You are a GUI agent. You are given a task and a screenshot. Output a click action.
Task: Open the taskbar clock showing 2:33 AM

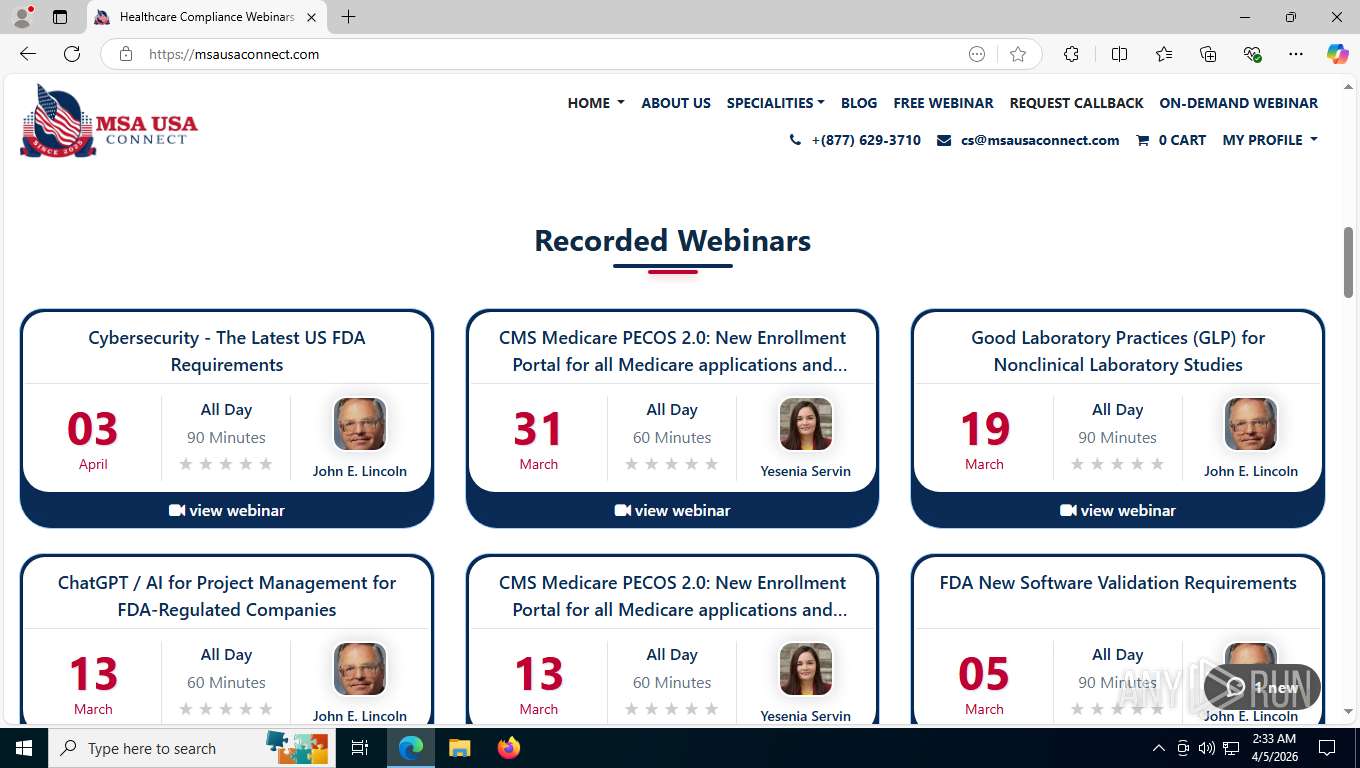coord(1274,748)
